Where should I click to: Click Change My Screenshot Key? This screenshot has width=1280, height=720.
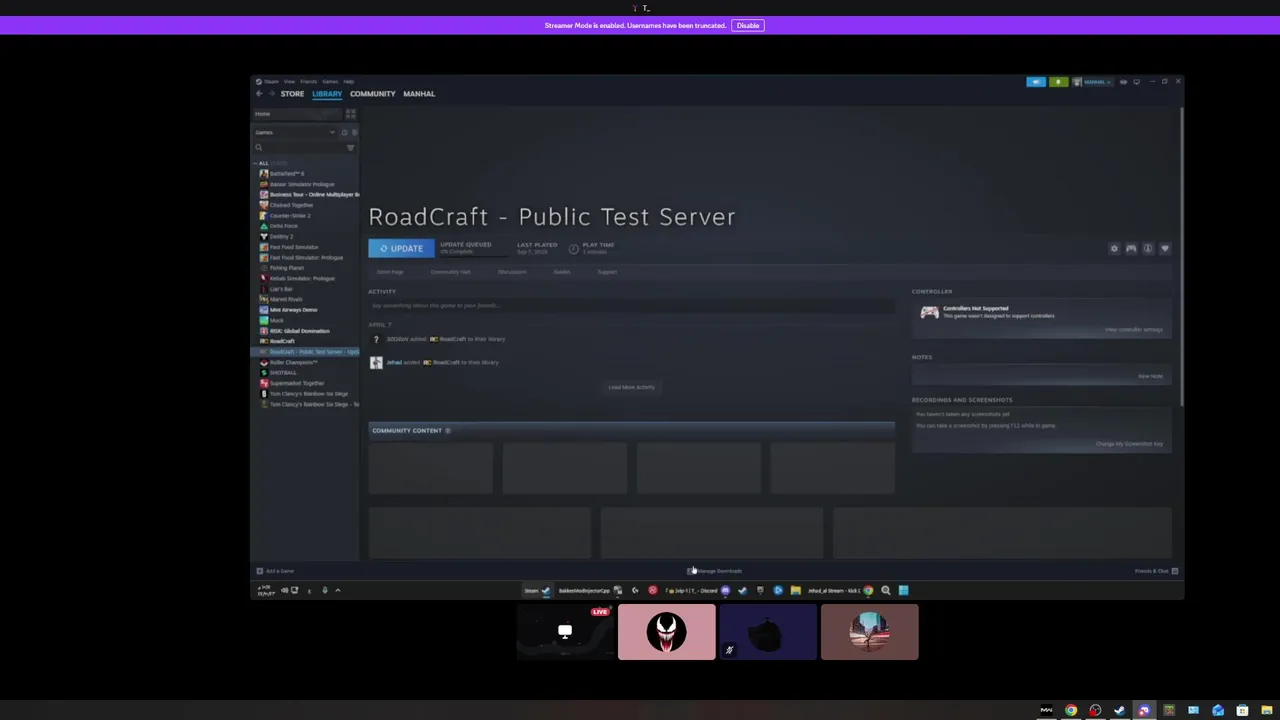(x=1129, y=444)
